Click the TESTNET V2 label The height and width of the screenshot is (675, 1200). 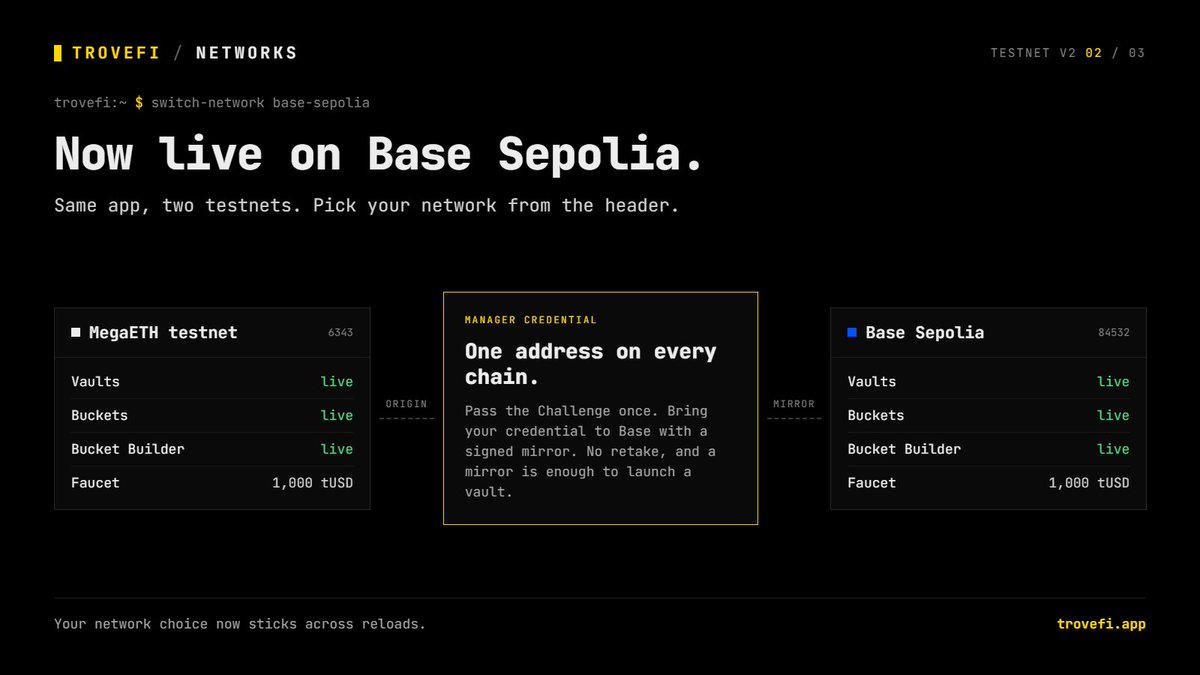tap(1033, 53)
